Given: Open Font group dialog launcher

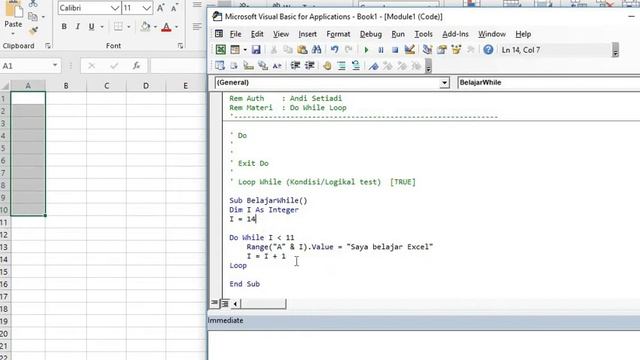Looking at the screenshot, I should coord(180,46).
